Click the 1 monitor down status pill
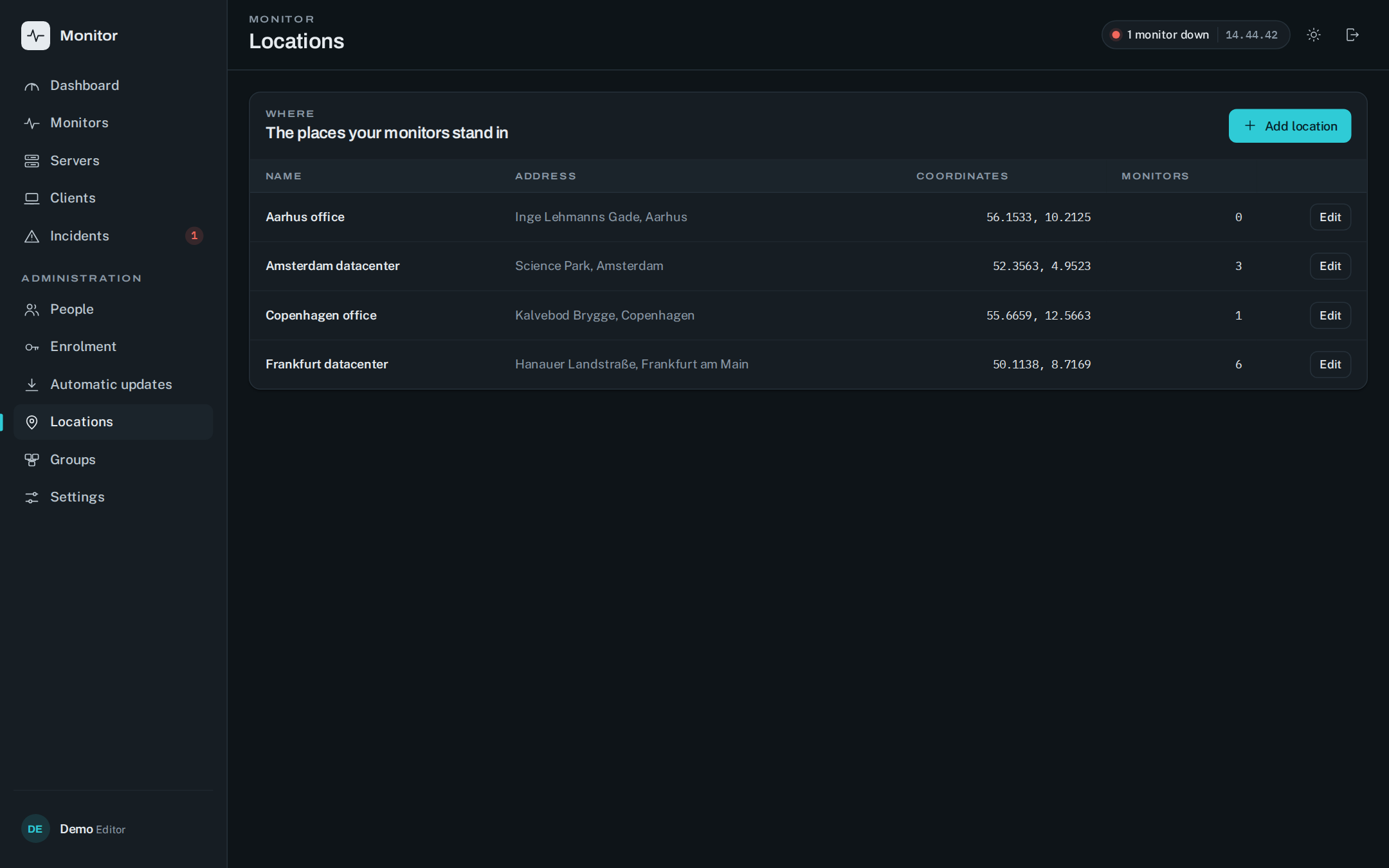1389x868 pixels. tap(1195, 35)
